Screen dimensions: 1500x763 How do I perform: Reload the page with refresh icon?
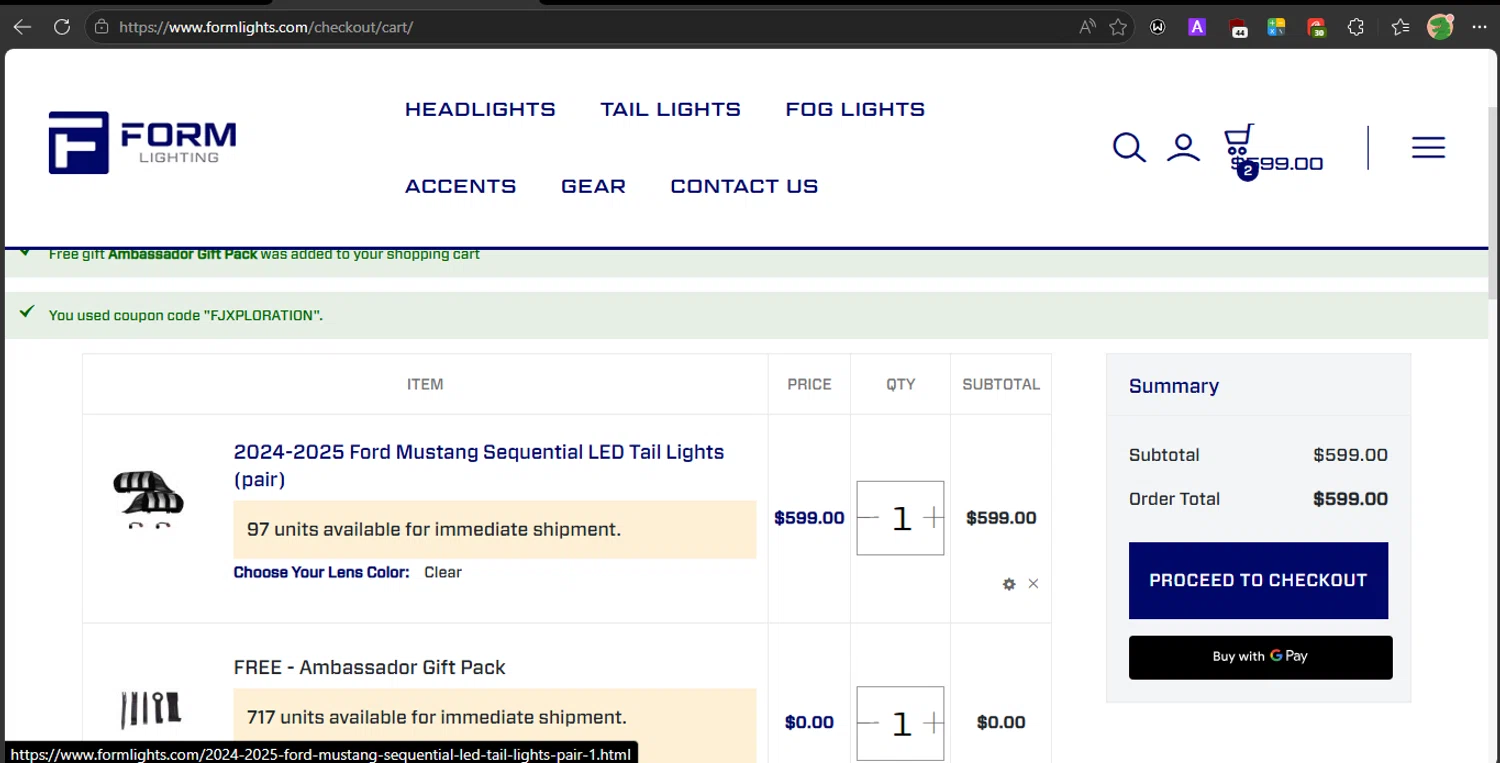coord(62,27)
